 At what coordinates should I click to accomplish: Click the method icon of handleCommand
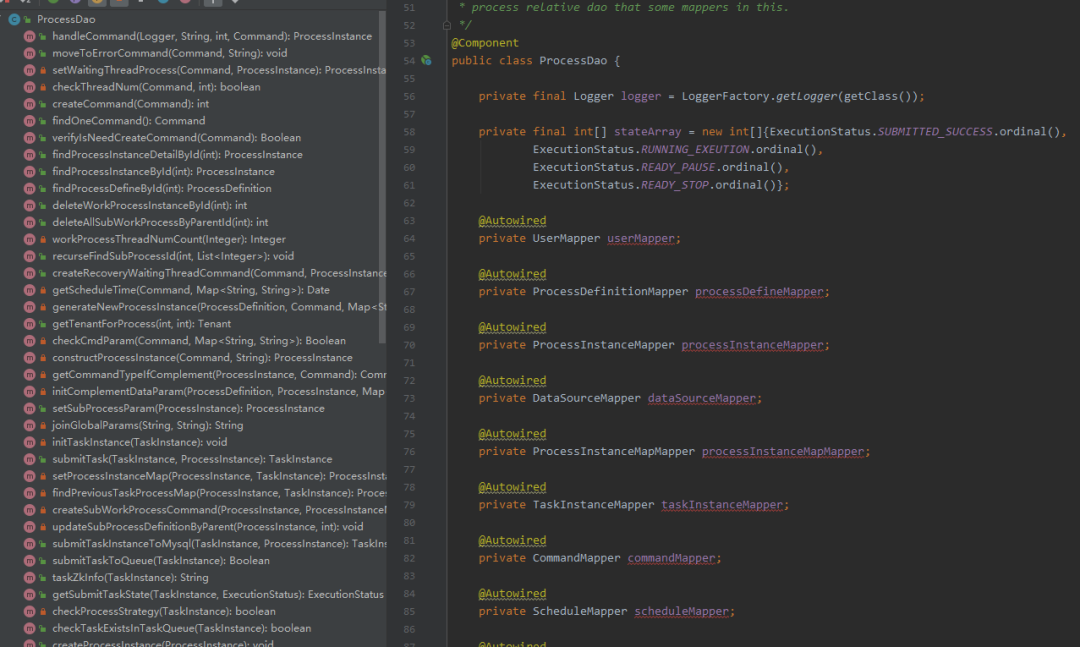[30, 36]
